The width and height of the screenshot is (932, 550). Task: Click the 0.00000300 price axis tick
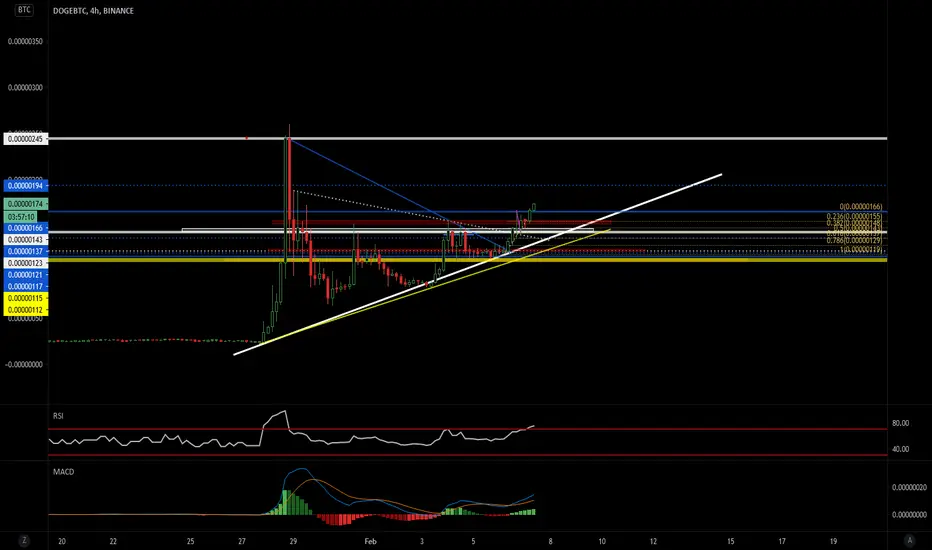(x=25, y=87)
